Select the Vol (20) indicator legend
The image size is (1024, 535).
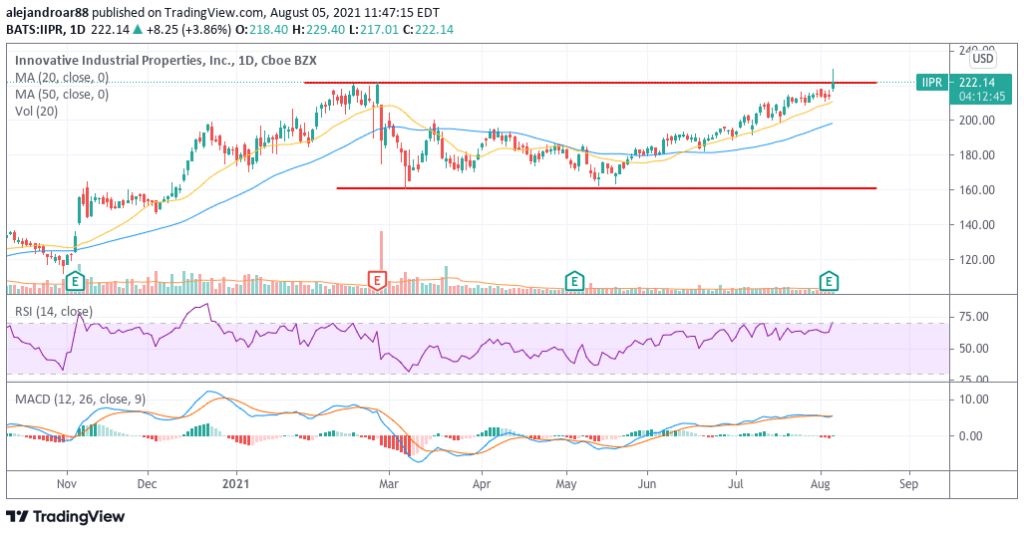pos(37,111)
